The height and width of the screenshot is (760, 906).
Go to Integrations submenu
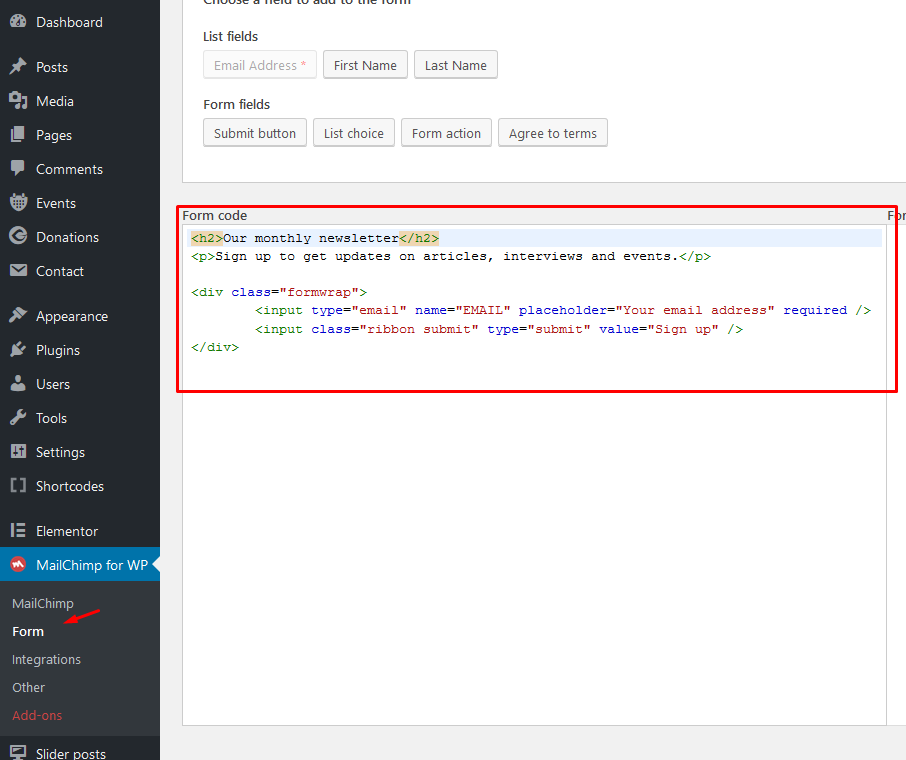click(x=46, y=659)
